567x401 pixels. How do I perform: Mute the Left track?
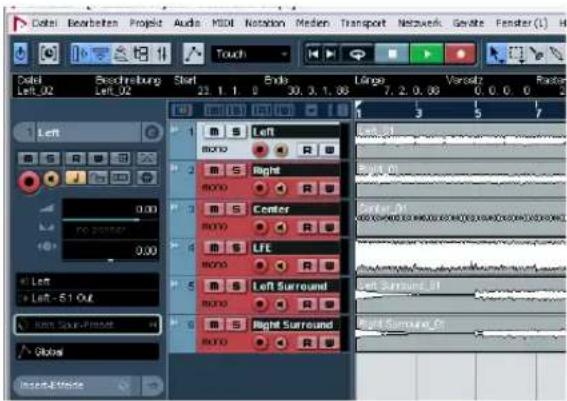214,132
